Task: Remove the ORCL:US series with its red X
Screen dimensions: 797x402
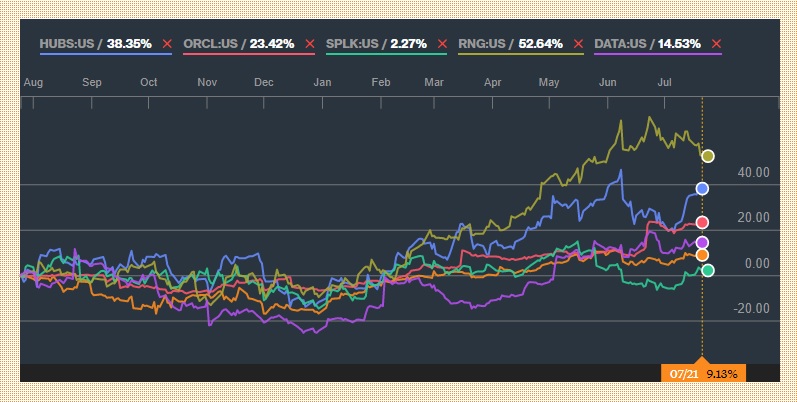Action: 310,44
